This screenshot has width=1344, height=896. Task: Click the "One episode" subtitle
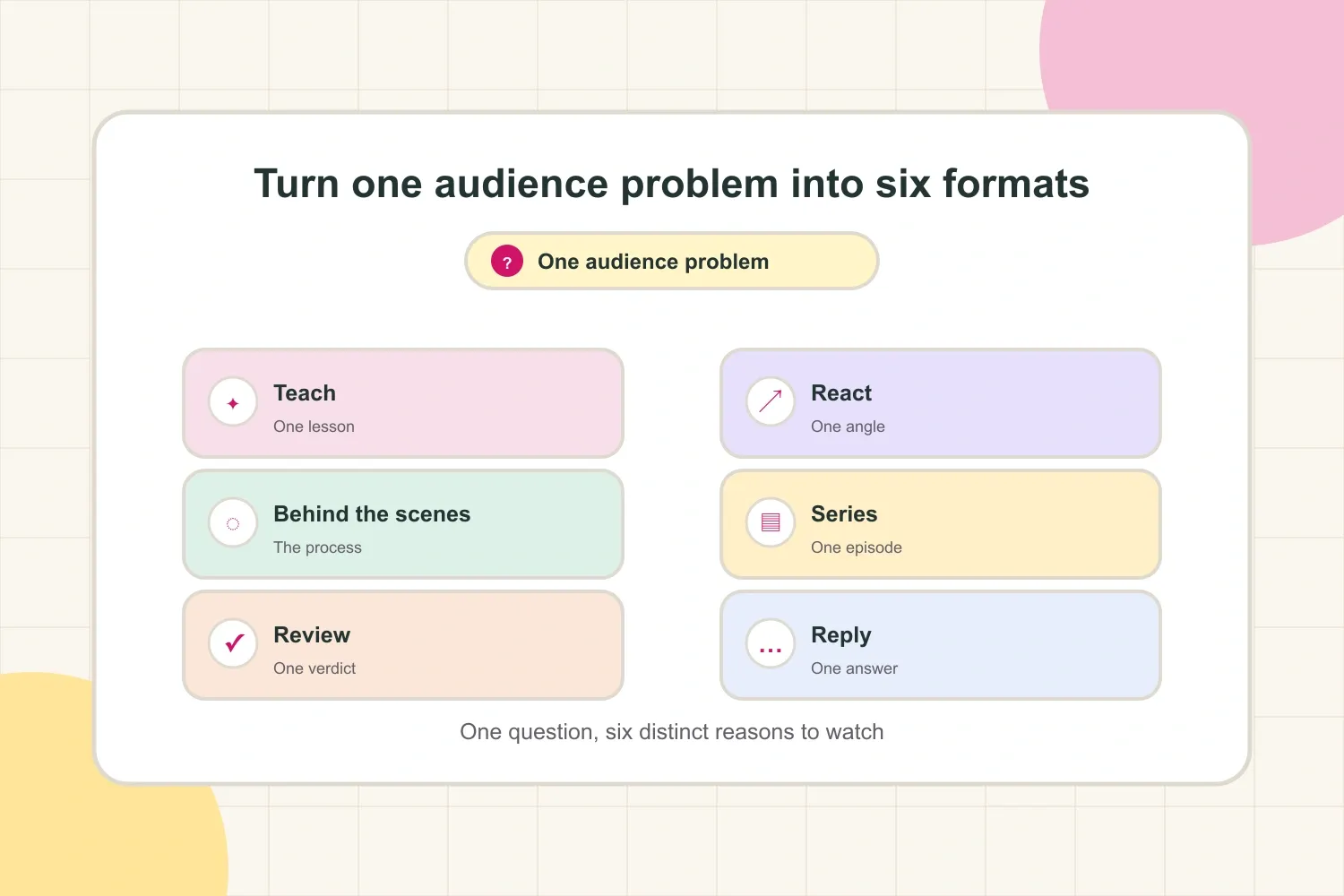coord(856,547)
